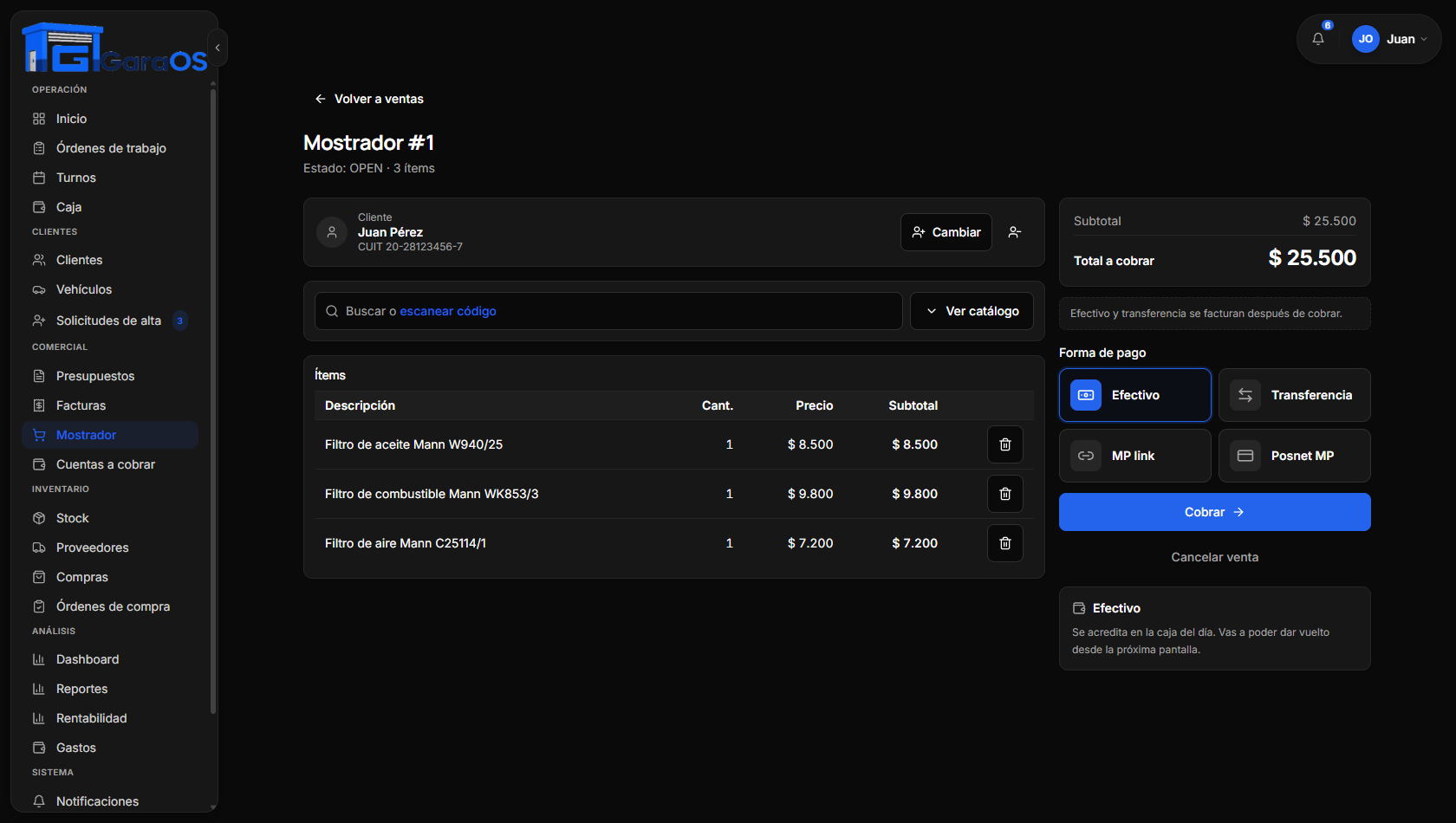Click the Cuentas a cobrar wallet icon
The width and height of the screenshot is (1456, 823).
tap(39, 464)
